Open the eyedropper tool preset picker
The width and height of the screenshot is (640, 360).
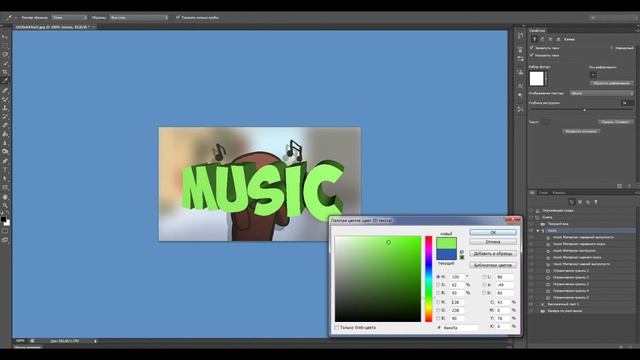click(16, 18)
